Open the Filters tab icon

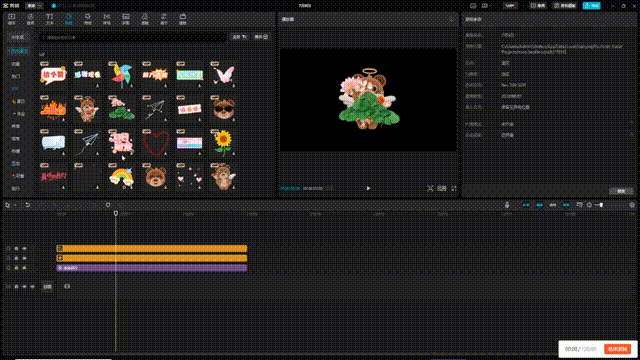[x=144, y=19]
